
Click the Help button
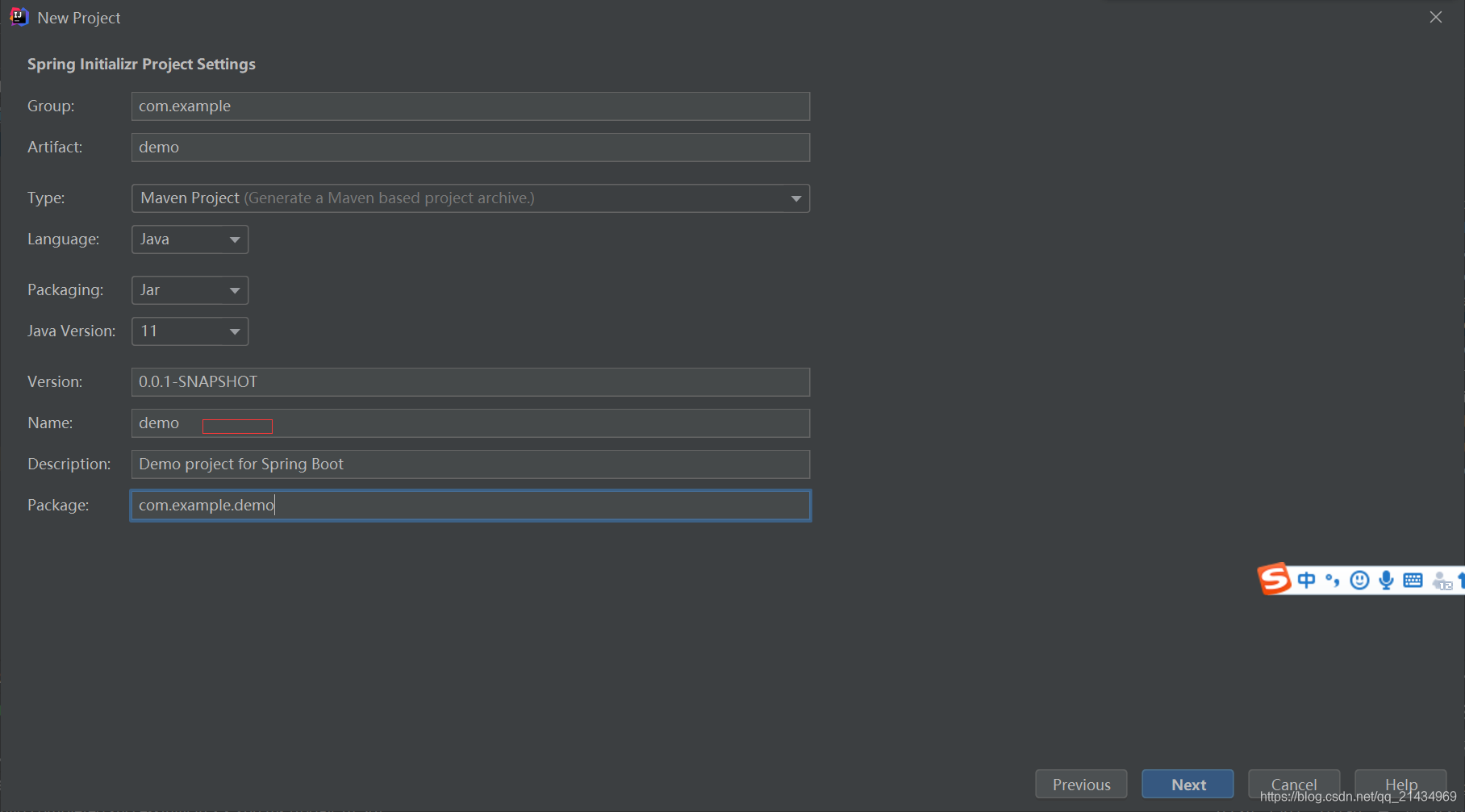point(1400,785)
